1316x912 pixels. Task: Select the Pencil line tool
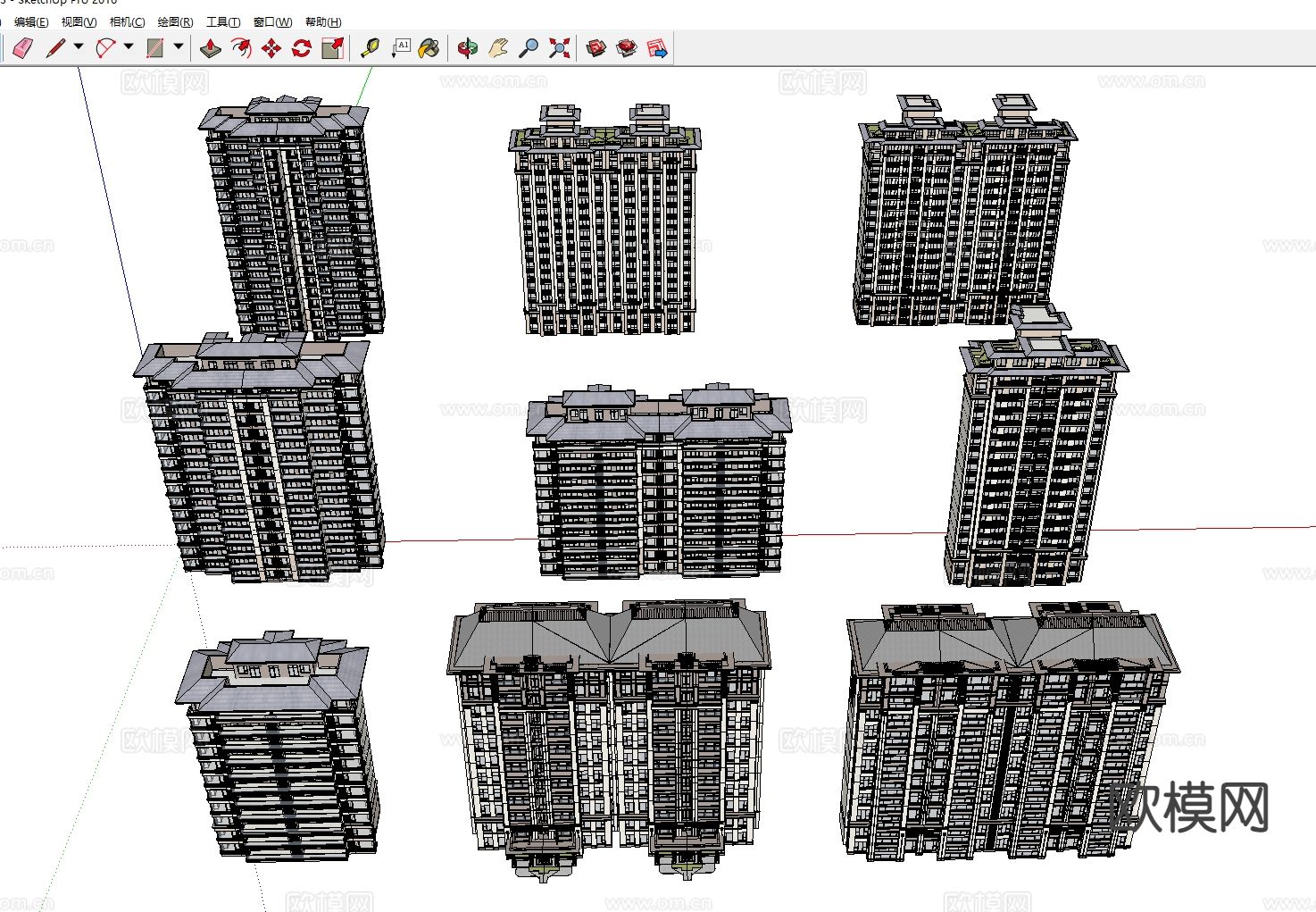(55, 47)
